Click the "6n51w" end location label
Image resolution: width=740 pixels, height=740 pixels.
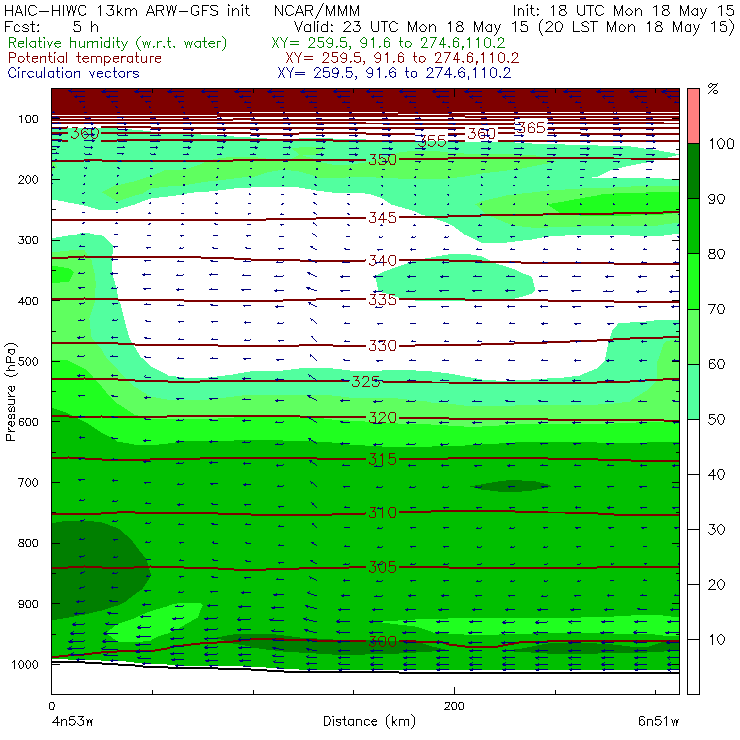click(658, 721)
